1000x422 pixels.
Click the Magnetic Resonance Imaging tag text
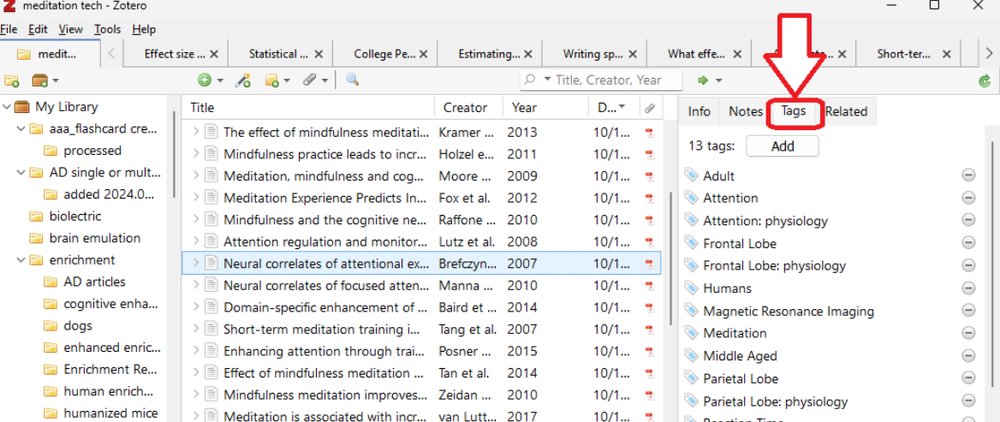tap(788, 311)
